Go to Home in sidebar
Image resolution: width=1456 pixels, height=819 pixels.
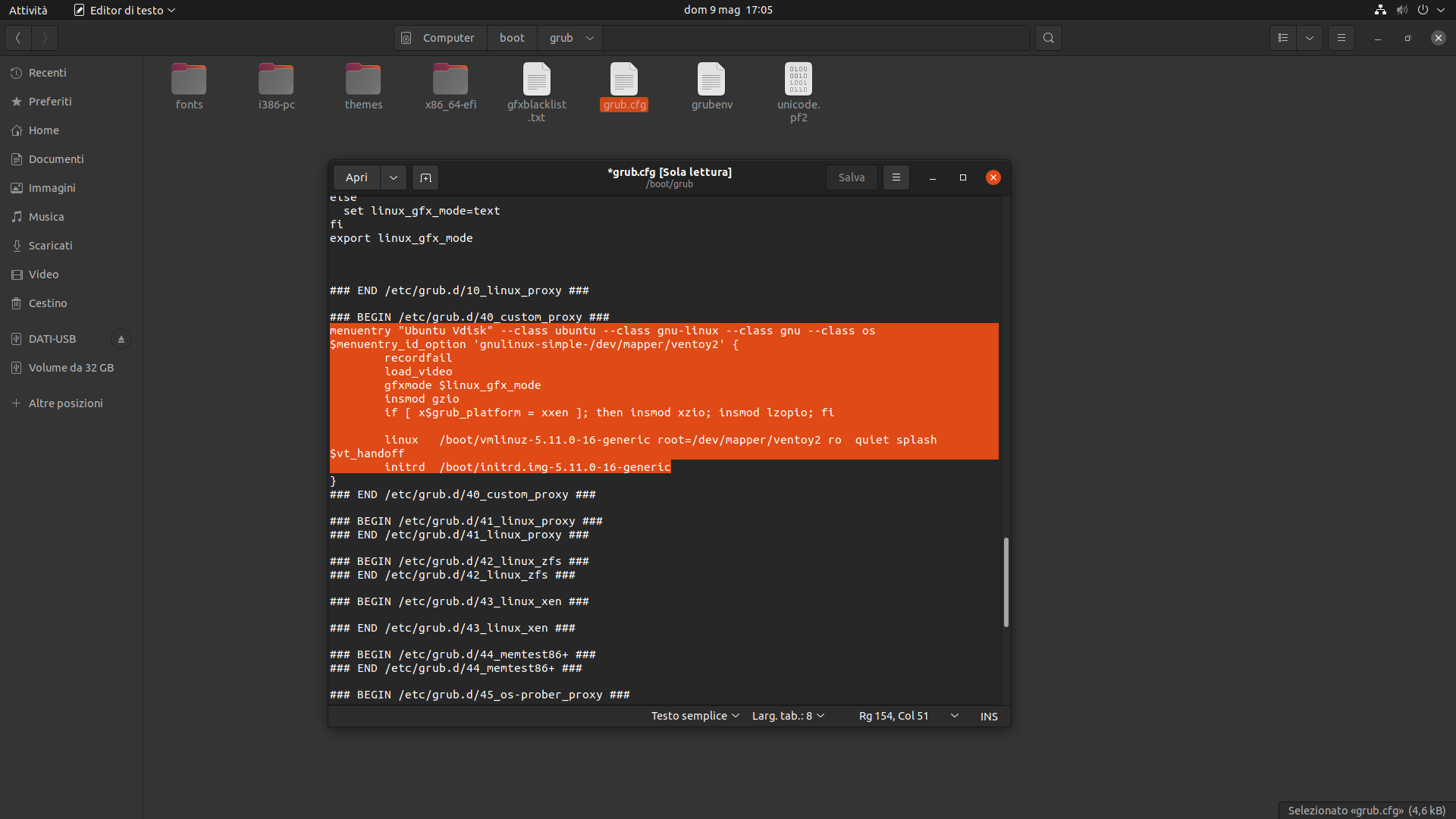(71, 130)
